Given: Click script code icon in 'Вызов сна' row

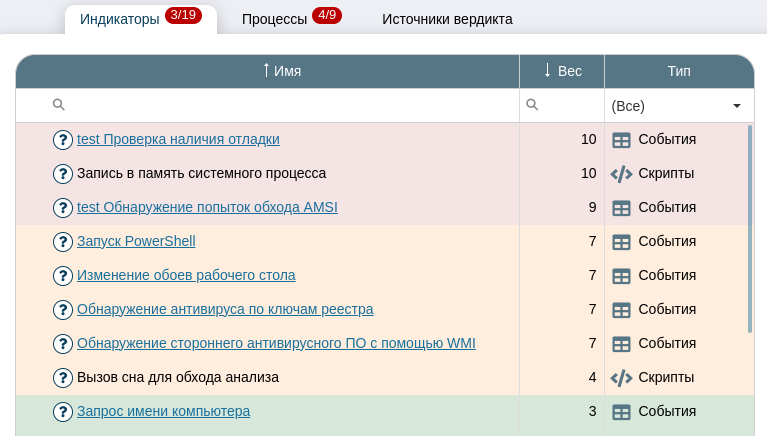Looking at the screenshot, I should [x=621, y=378].
